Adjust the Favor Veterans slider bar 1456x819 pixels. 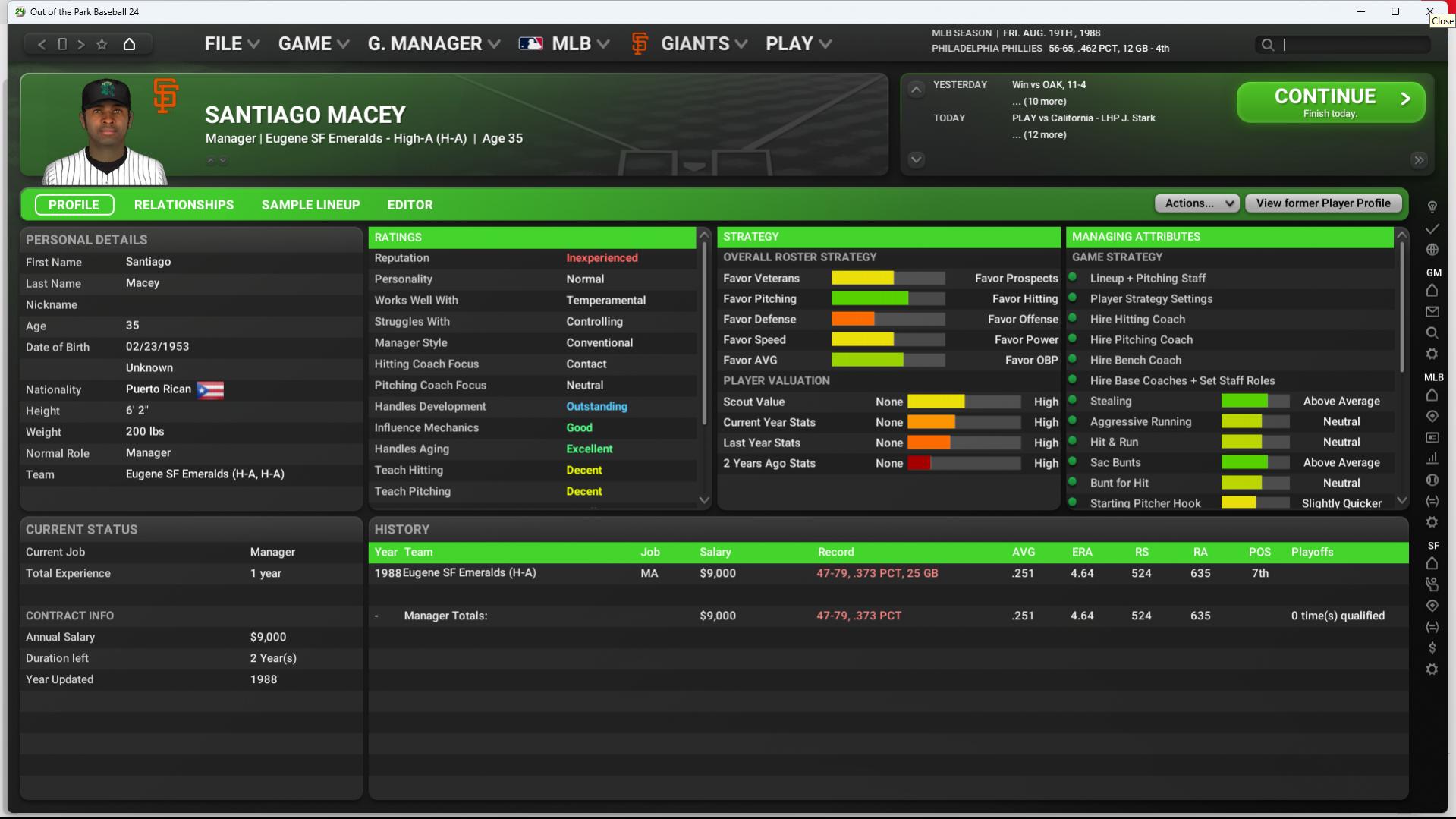pos(888,279)
